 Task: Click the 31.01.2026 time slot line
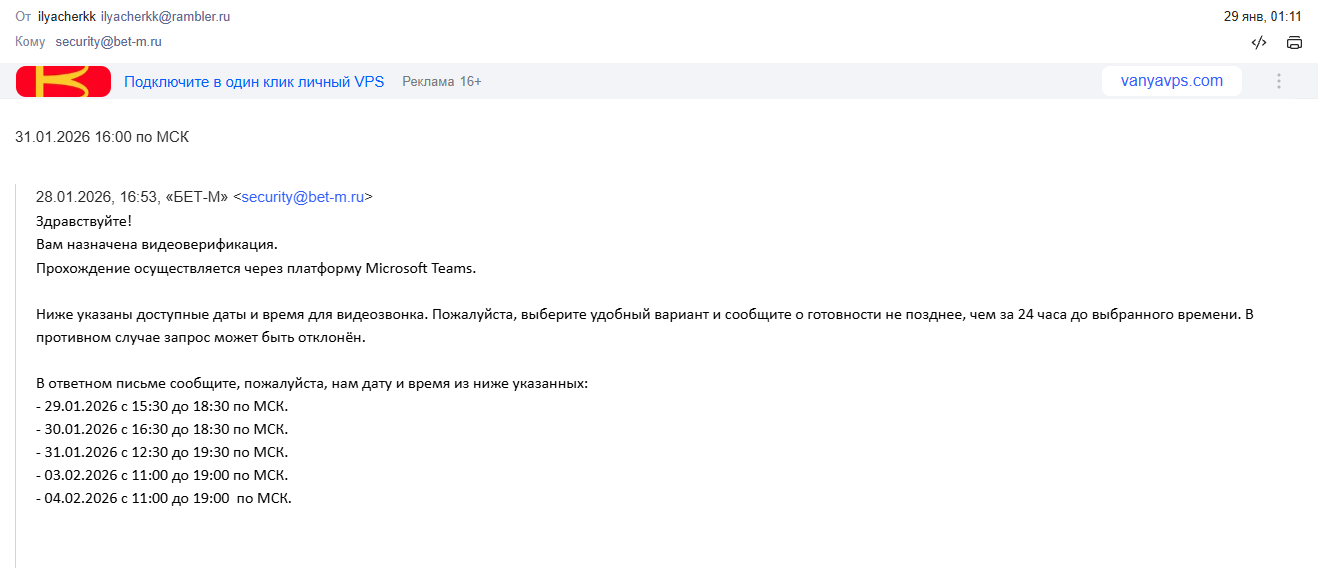click(162, 452)
